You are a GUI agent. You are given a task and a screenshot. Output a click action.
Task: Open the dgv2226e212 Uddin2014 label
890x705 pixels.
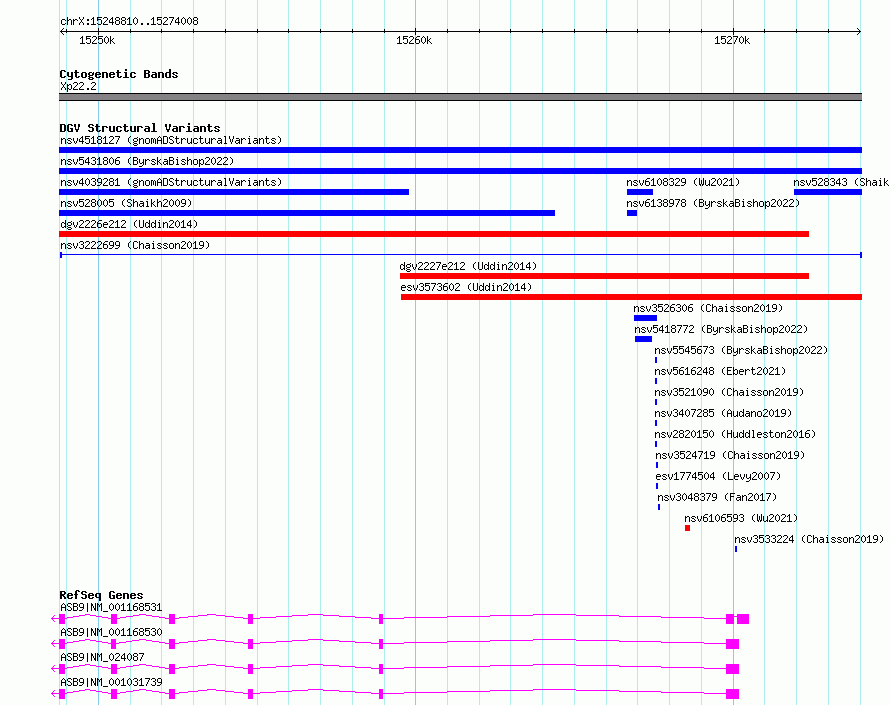(129, 224)
